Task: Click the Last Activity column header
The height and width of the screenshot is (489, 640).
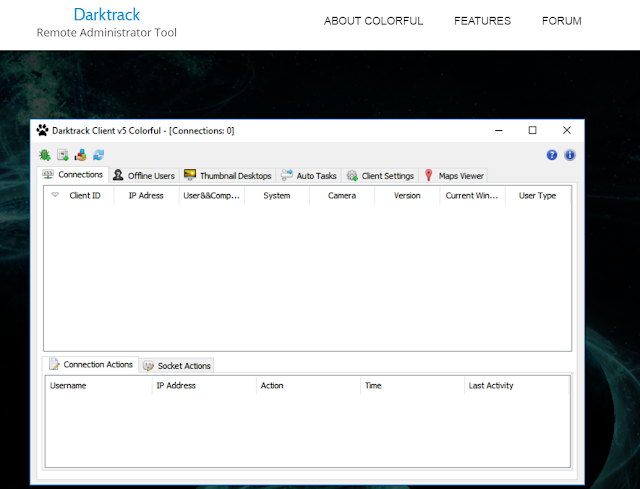Action: (x=516, y=386)
